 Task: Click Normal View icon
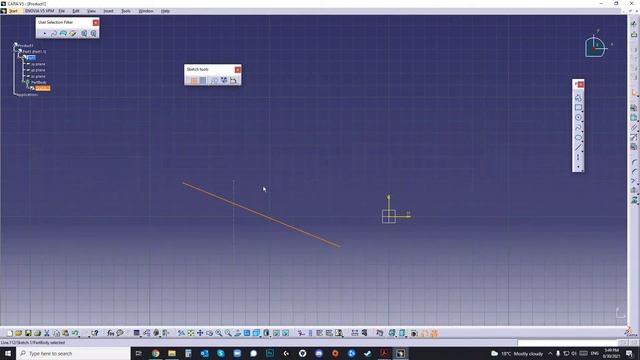(238, 333)
